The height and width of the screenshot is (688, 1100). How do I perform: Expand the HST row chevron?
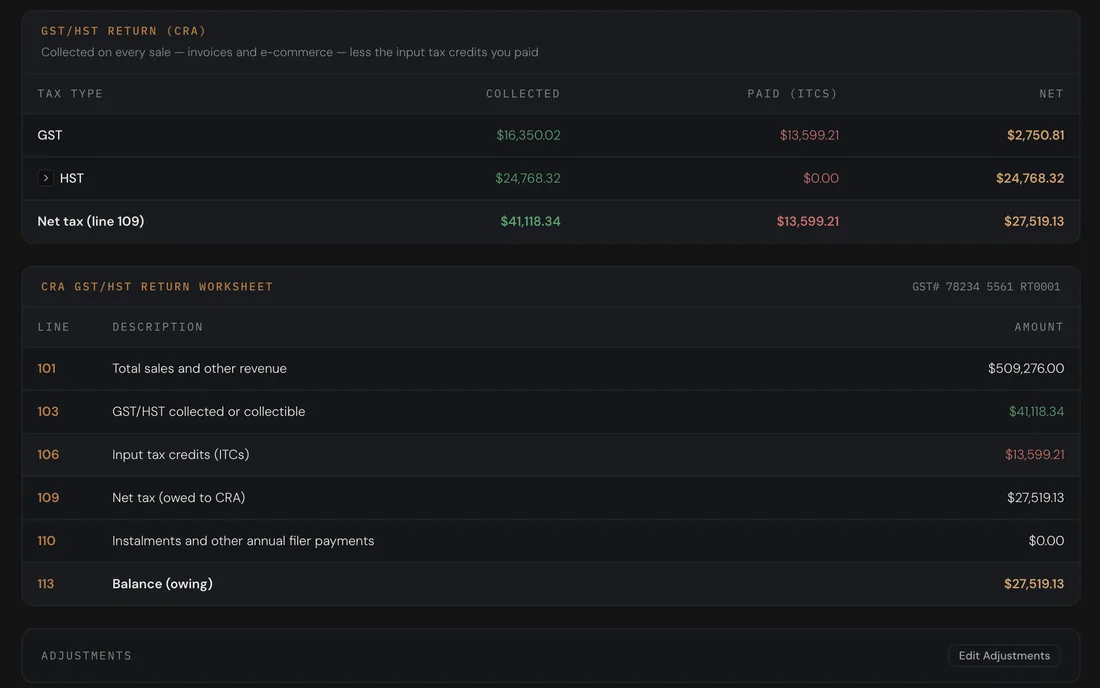pyautogui.click(x=46, y=178)
